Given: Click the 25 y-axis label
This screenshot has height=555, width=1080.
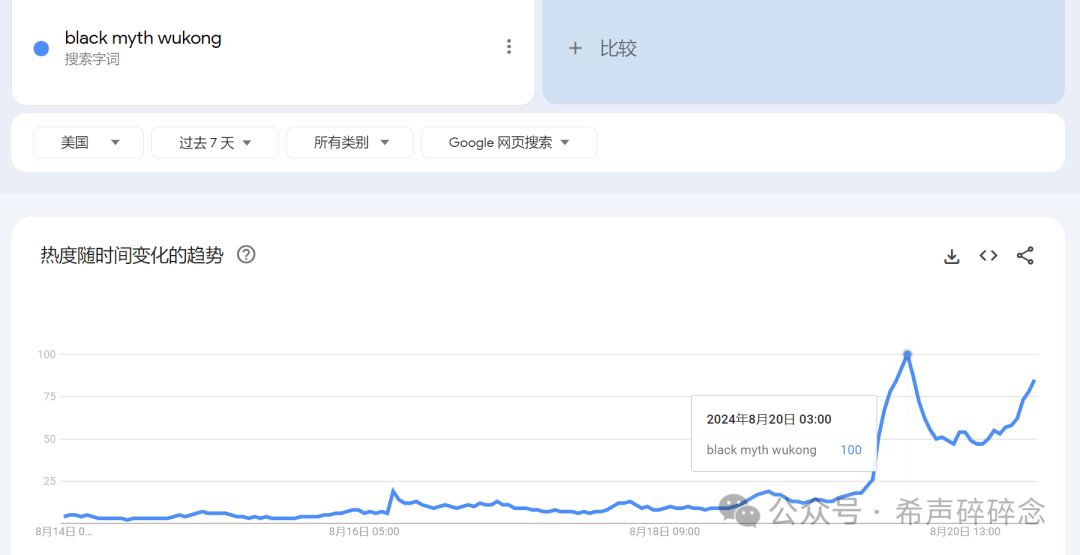Looking at the screenshot, I should [50, 481].
